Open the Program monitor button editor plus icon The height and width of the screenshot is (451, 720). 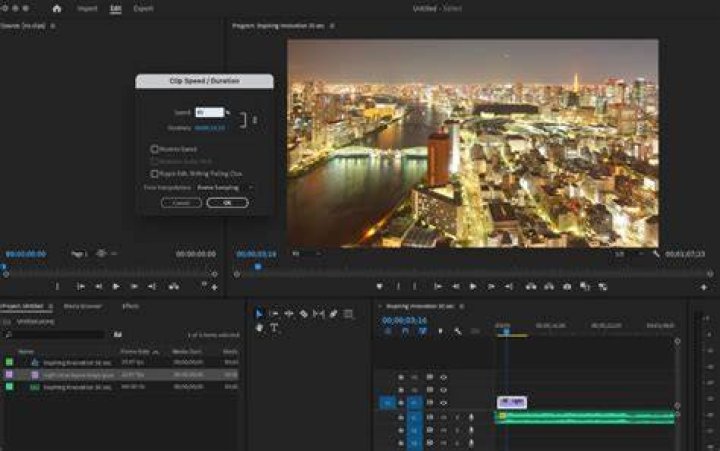pos(703,287)
